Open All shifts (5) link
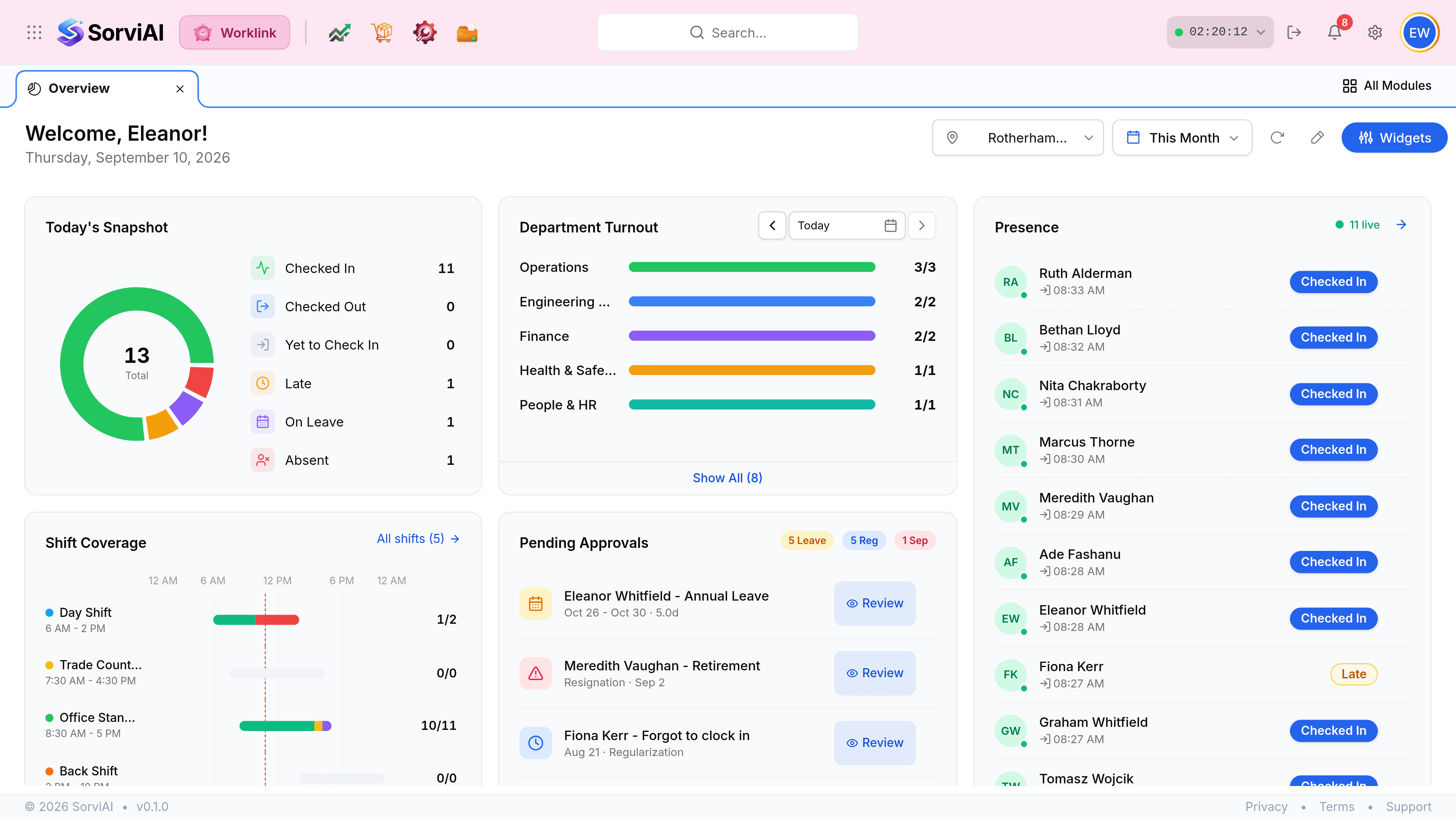The image size is (1456, 819). click(418, 539)
